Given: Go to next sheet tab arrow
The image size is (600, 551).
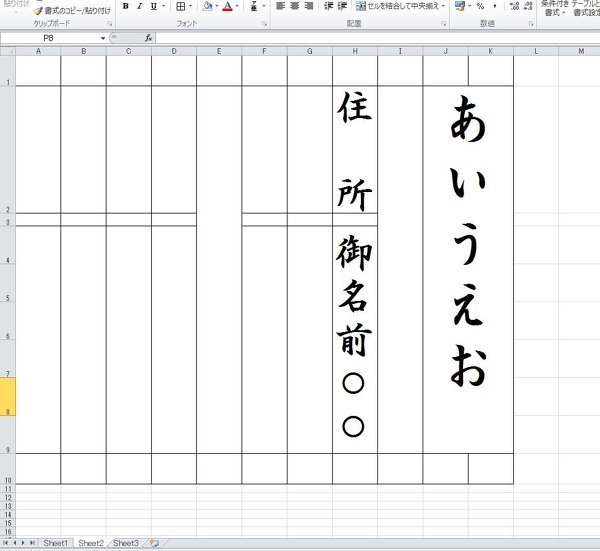Looking at the screenshot, I should [23, 543].
